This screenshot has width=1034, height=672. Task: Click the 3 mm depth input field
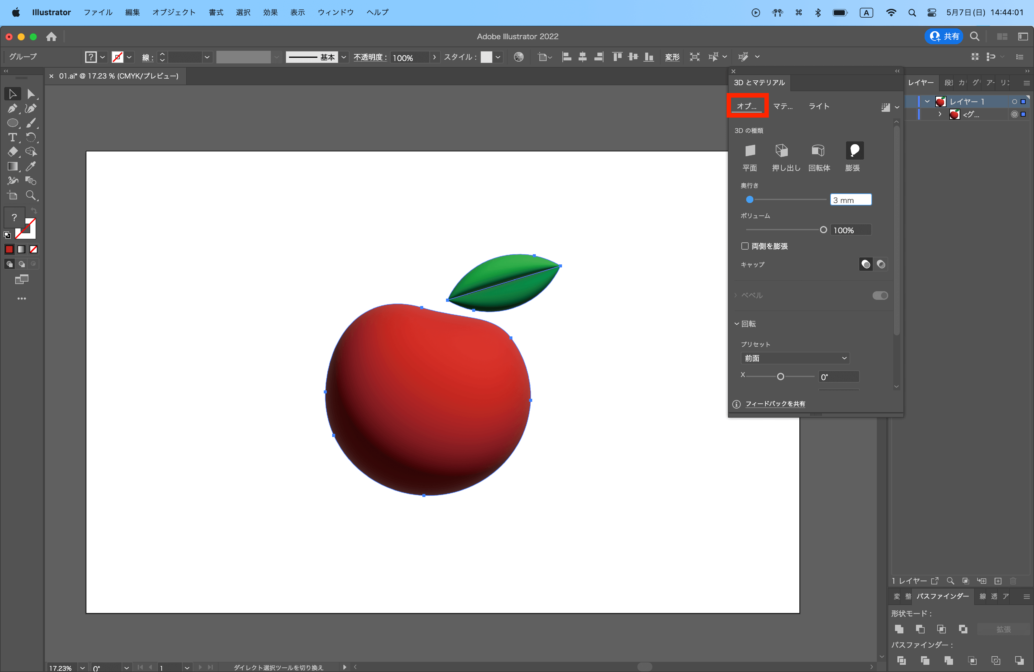tap(850, 200)
